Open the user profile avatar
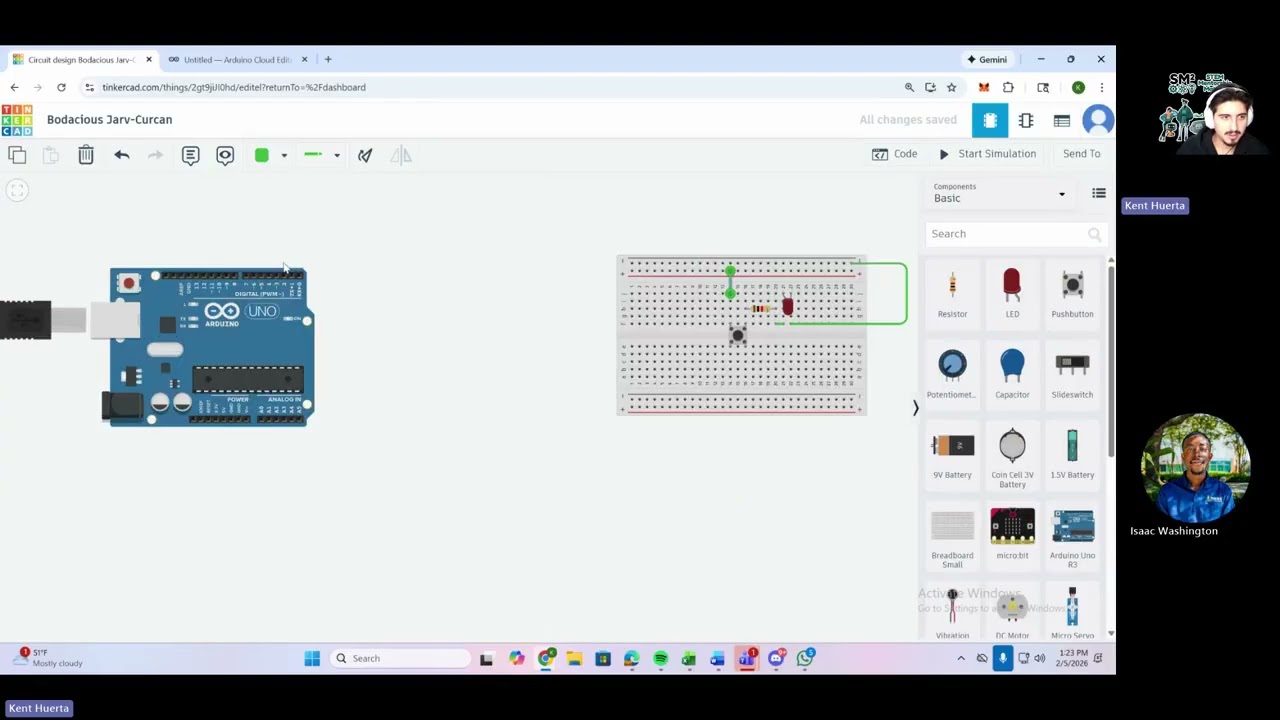The width and height of the screenshot is (1280, 720). coord(1098,120)
